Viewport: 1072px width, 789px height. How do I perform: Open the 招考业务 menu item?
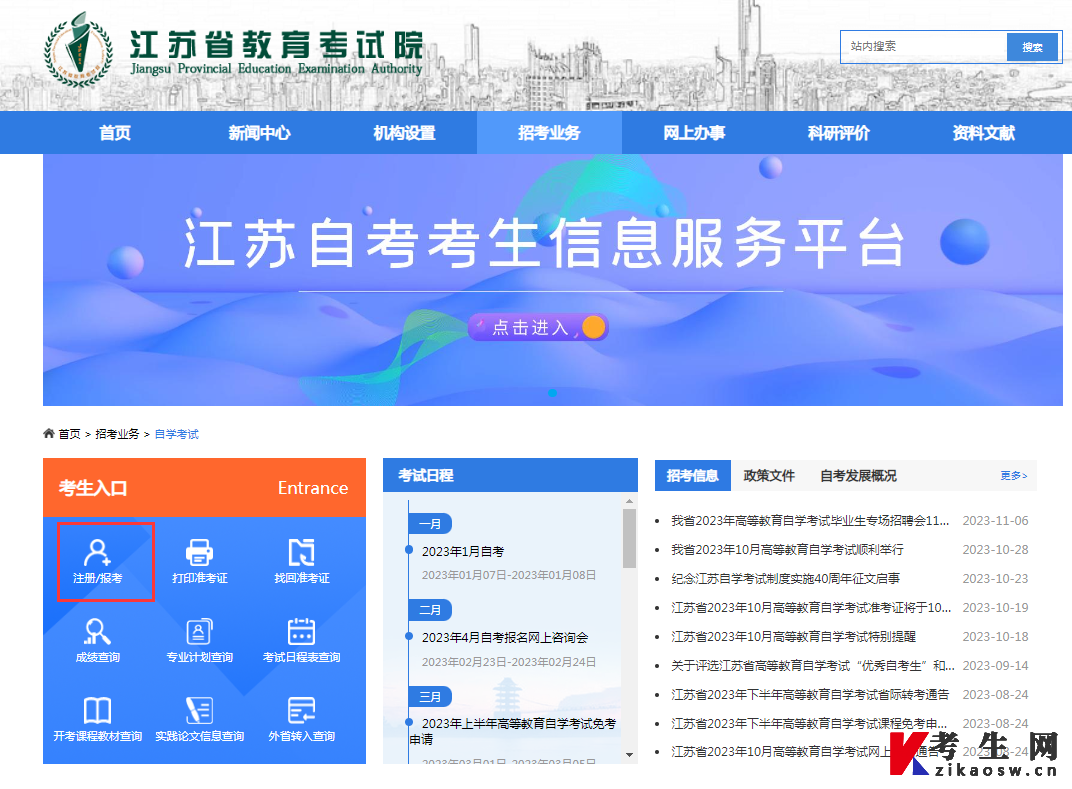tap(549, 131)
